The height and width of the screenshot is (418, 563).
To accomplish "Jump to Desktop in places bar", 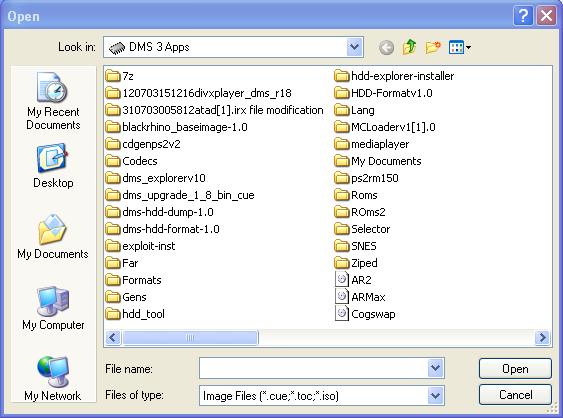I will click(53, 166).
